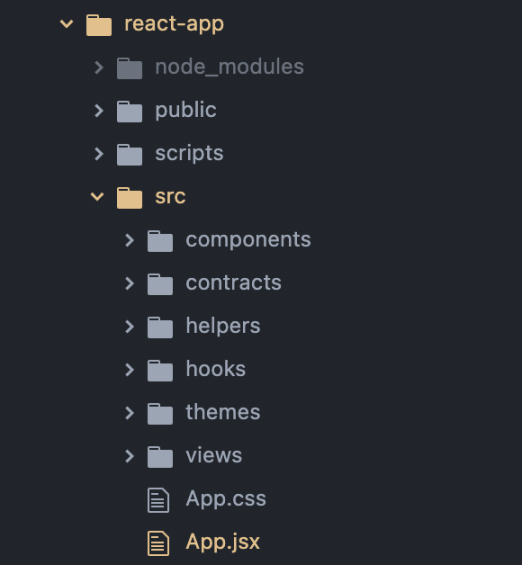
Task: Select the themes folder label
Action: 223,412
